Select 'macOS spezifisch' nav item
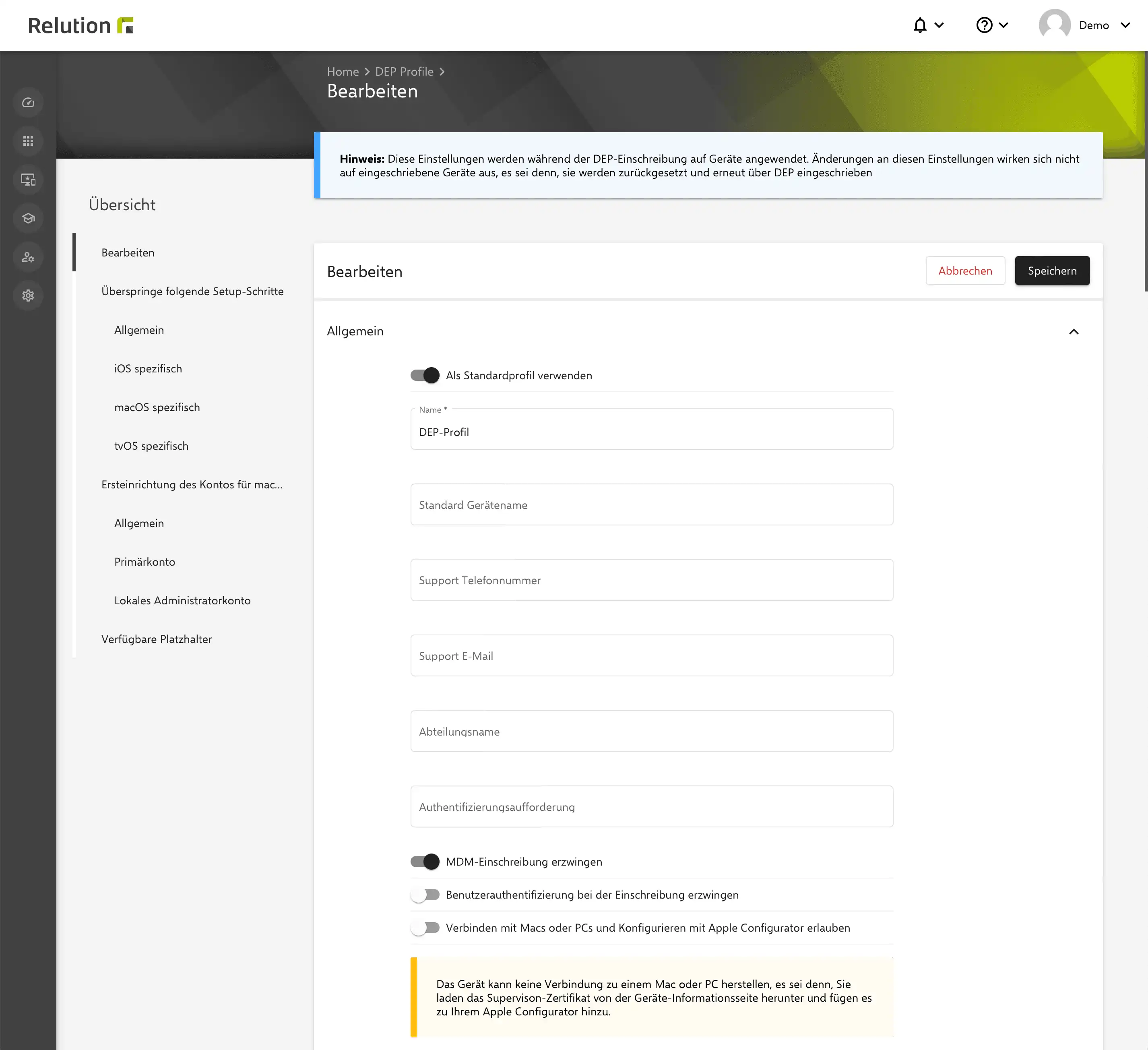The height and width of the screenshot is (1050, 1148). pyautogui.click(x=157, y=407)
